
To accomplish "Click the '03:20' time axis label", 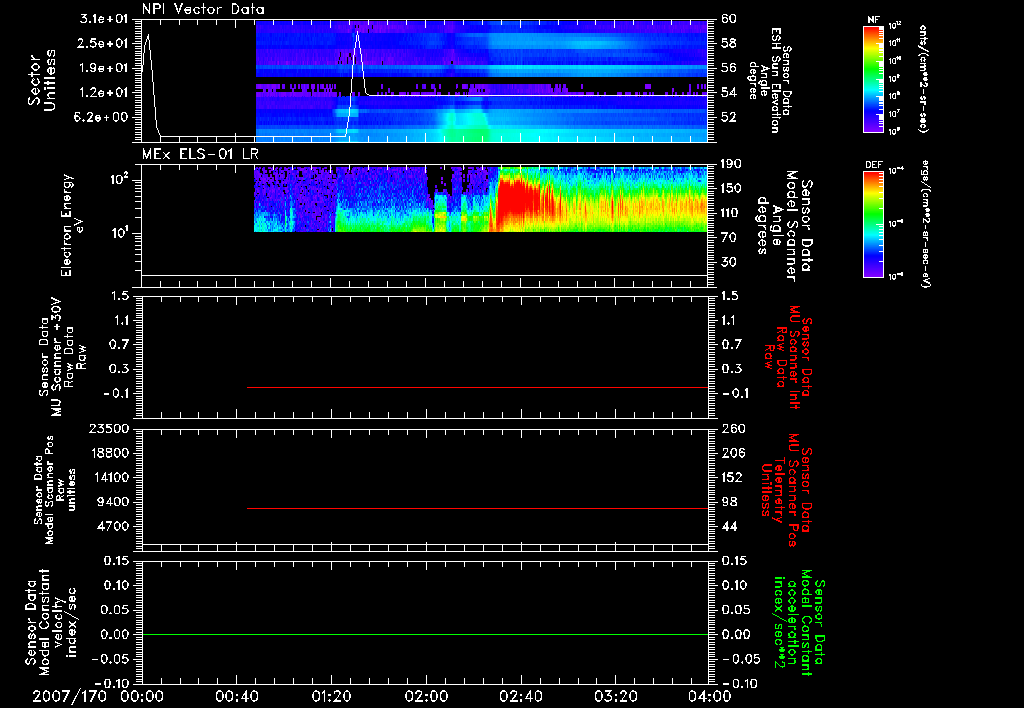I will pyautogui.click(x=616, y=696).
